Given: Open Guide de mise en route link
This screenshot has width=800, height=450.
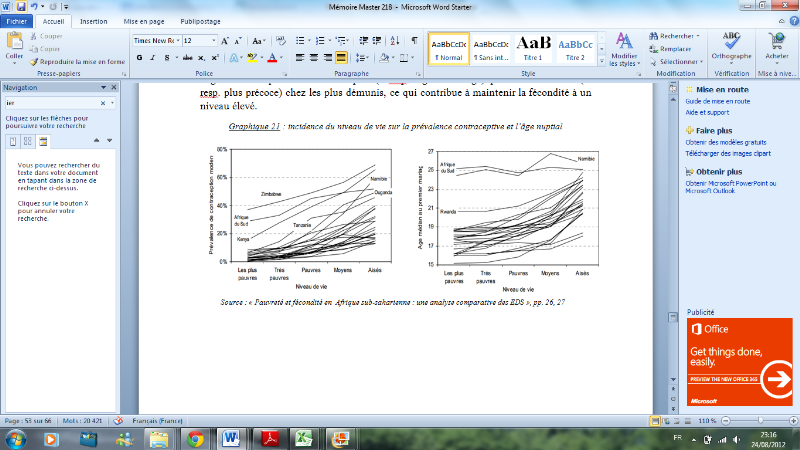Looking at the screenshot, I should point(717,102).
